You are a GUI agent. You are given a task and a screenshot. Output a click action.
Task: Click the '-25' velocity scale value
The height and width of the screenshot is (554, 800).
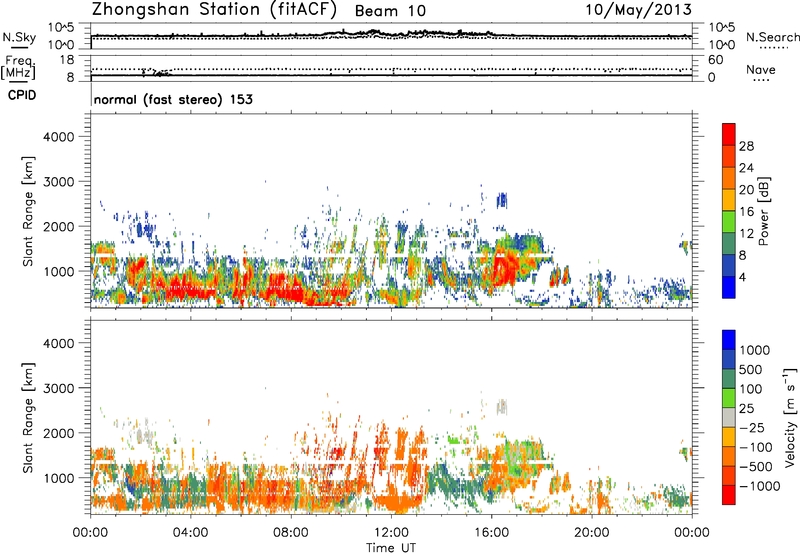(752, 428)
